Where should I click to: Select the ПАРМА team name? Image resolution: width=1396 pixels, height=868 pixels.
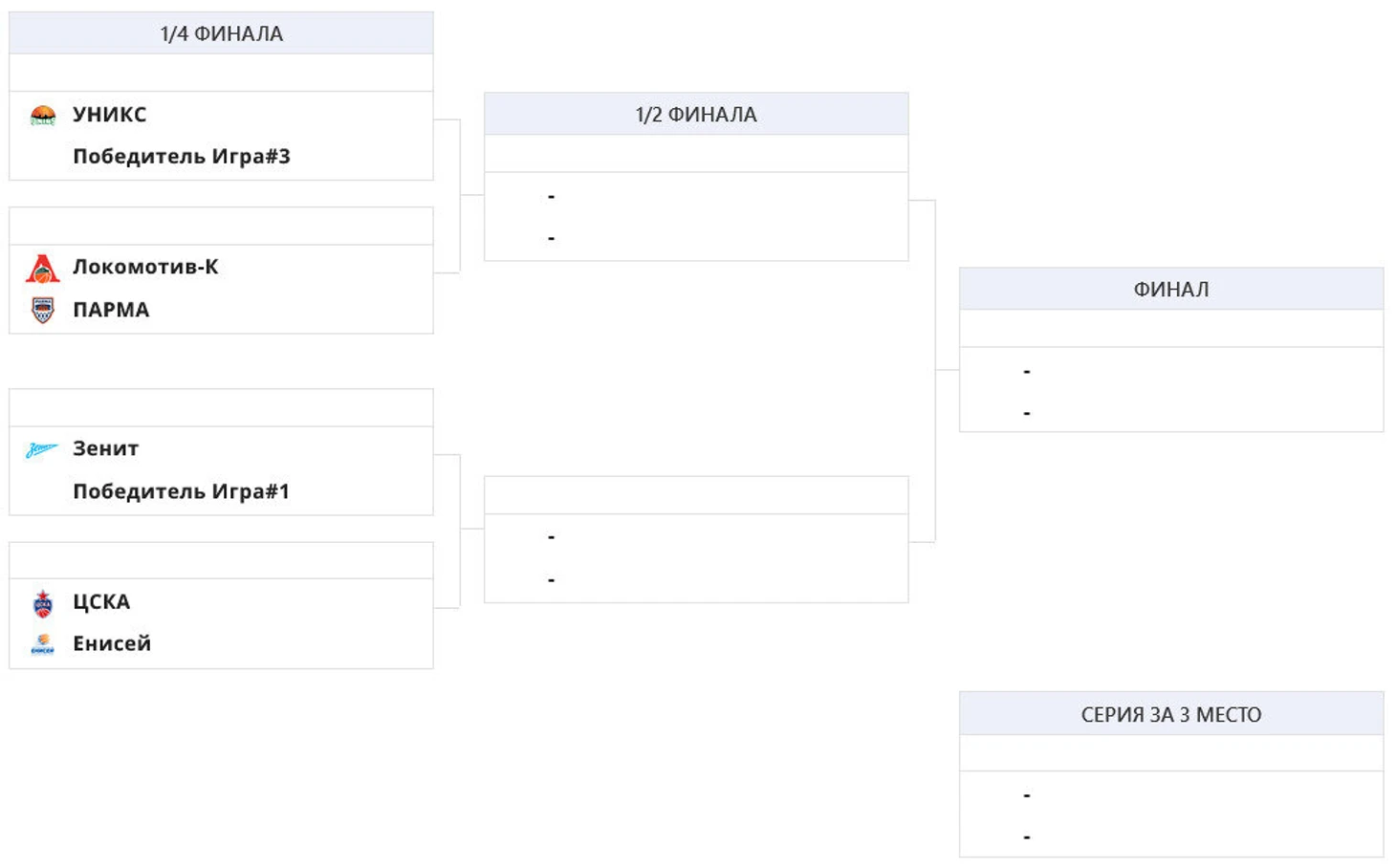click(x=111, y=310)
